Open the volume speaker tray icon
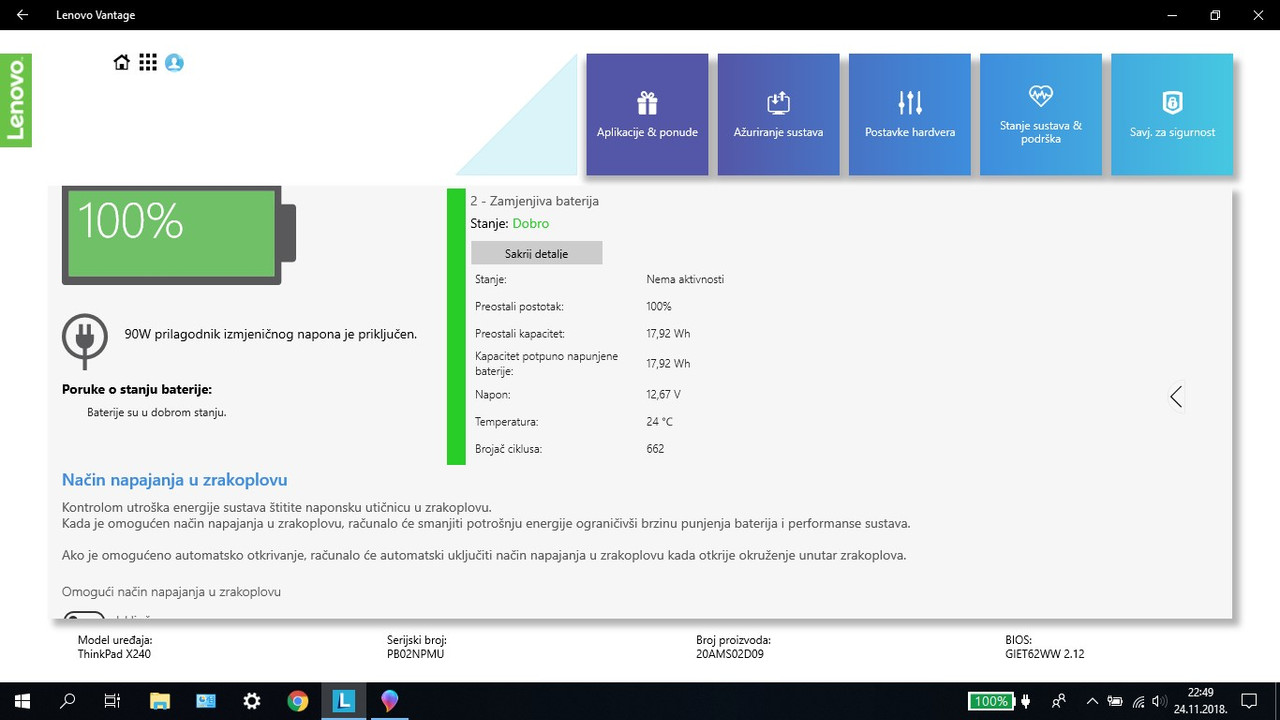 click(1160, 701)
